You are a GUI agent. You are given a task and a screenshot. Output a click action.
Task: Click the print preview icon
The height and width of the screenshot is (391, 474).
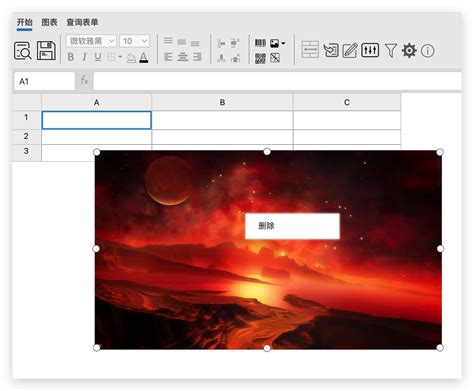point(23,51)
